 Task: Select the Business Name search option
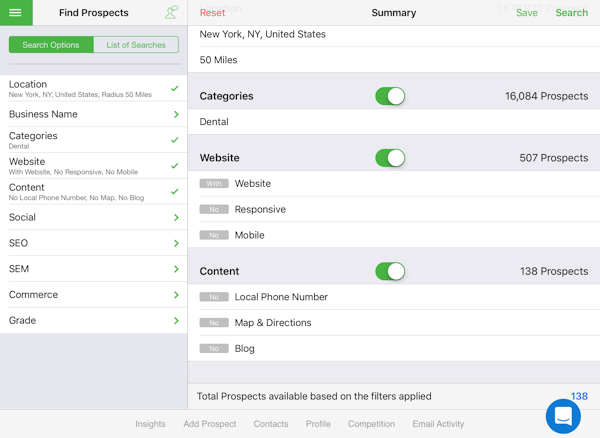pos(94,114)
